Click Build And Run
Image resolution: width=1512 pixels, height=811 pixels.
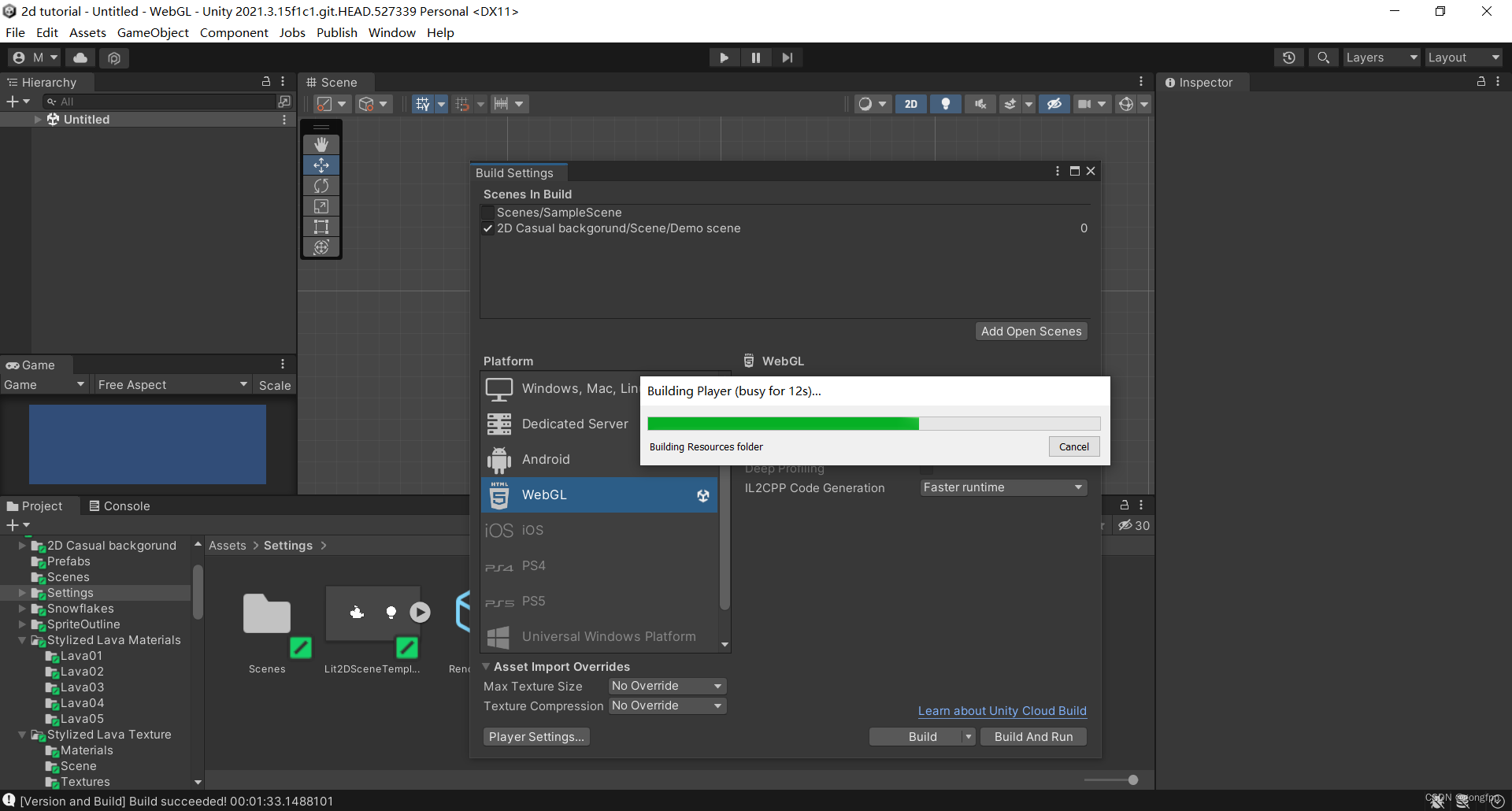[1033, 737]
